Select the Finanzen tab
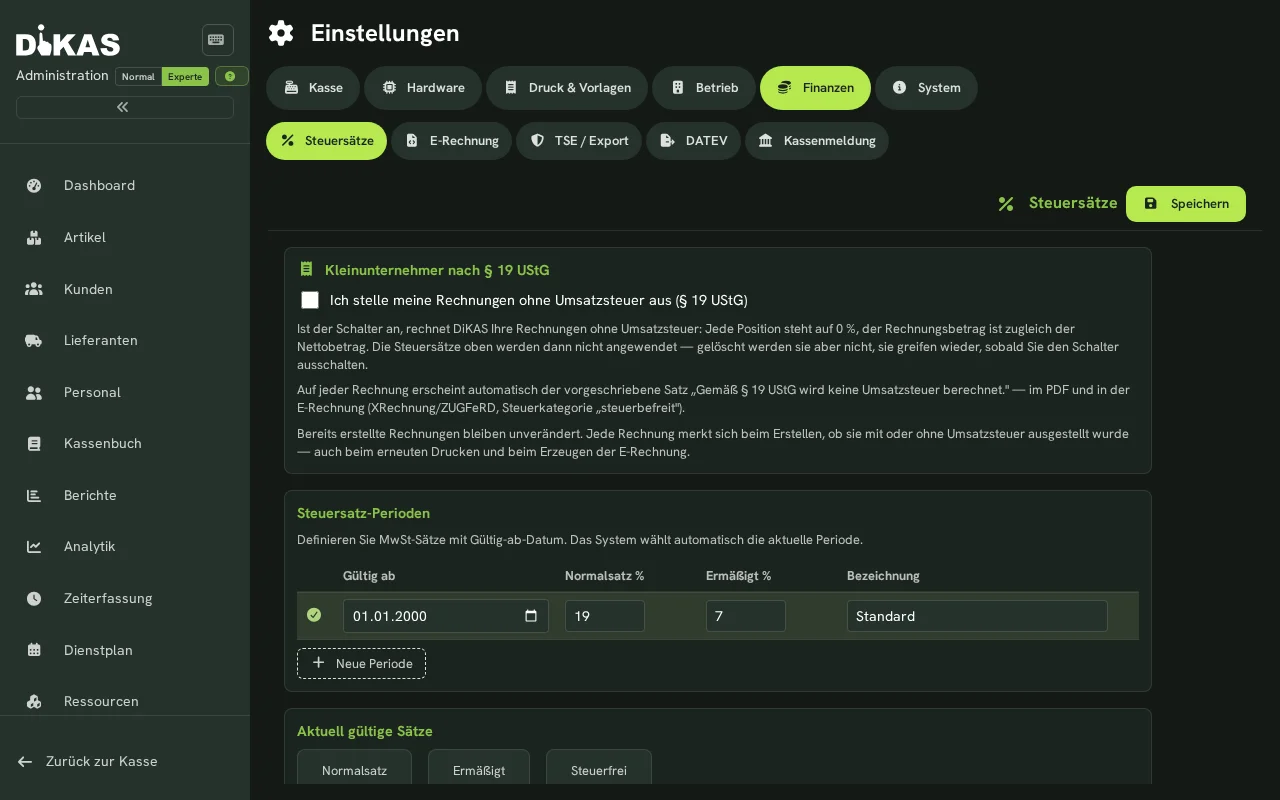 815,88
